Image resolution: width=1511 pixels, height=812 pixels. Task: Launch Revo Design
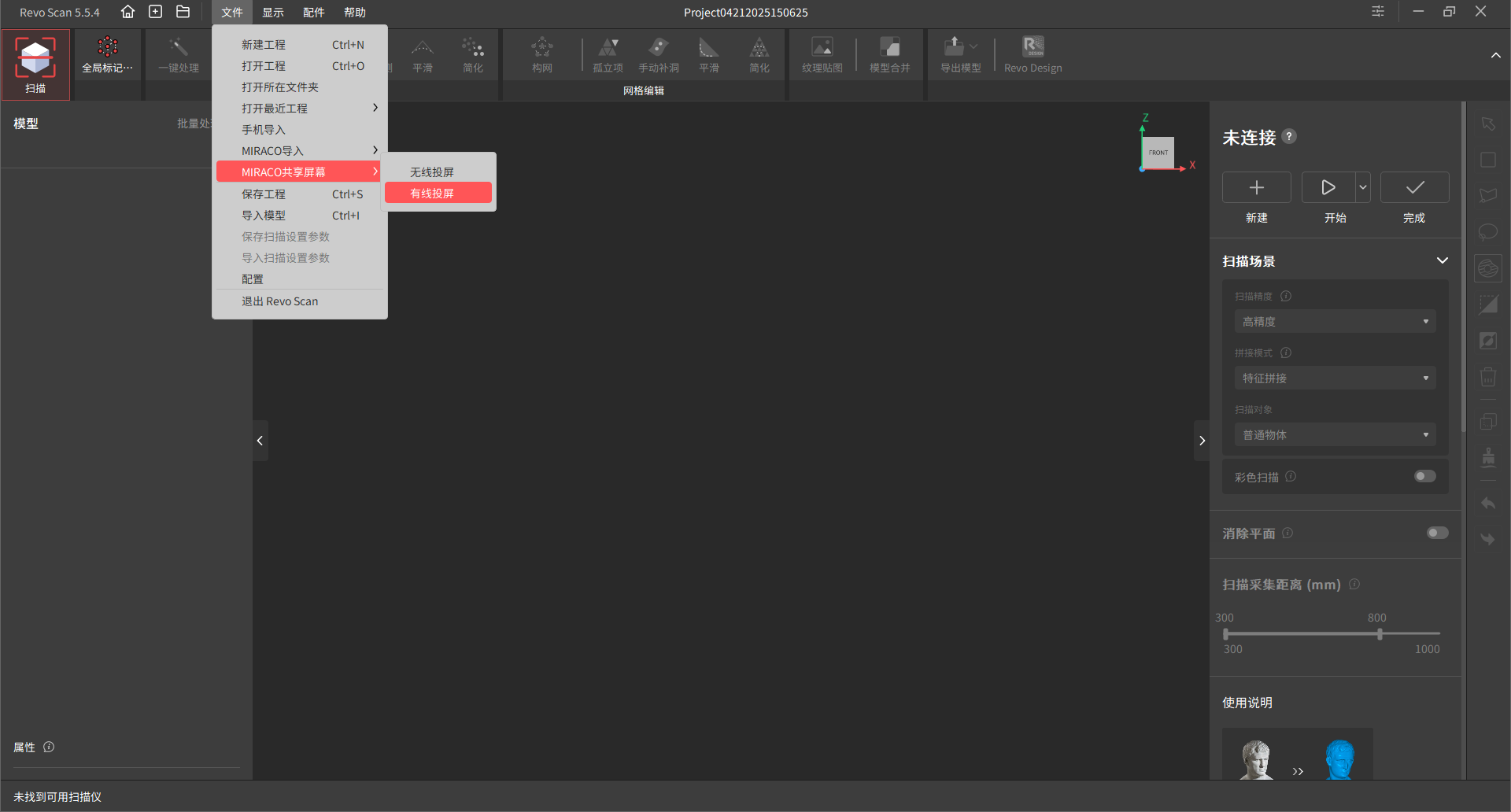pyautogui.click(x=1033, y=55)
